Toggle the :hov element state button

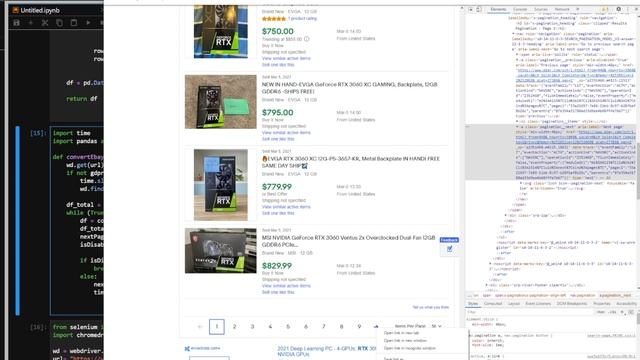coord(600,312)
